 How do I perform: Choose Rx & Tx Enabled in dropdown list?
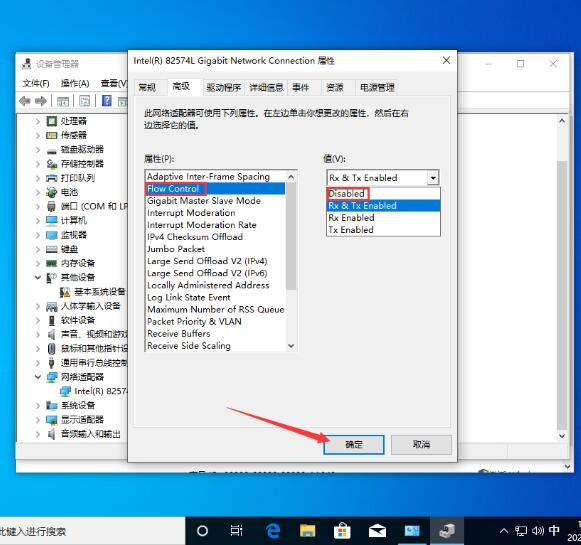coord(383,206)
